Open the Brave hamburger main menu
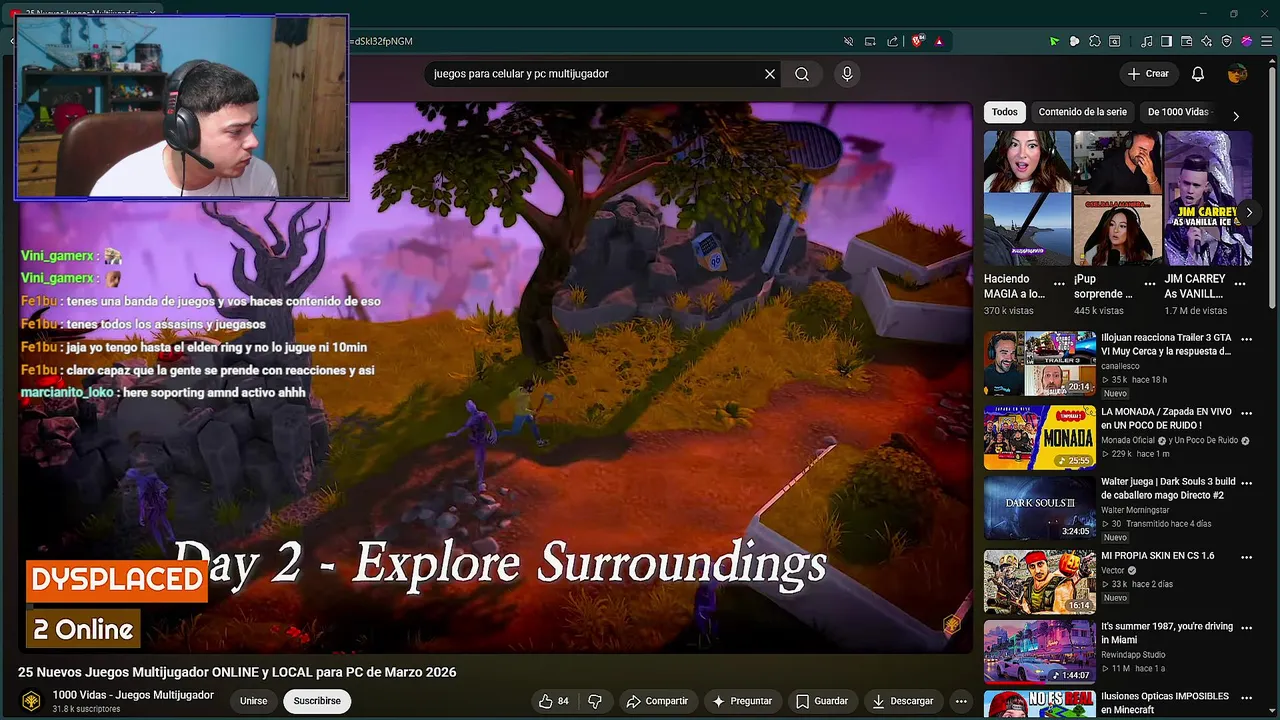The image size is (1280, 720). 1266,41
